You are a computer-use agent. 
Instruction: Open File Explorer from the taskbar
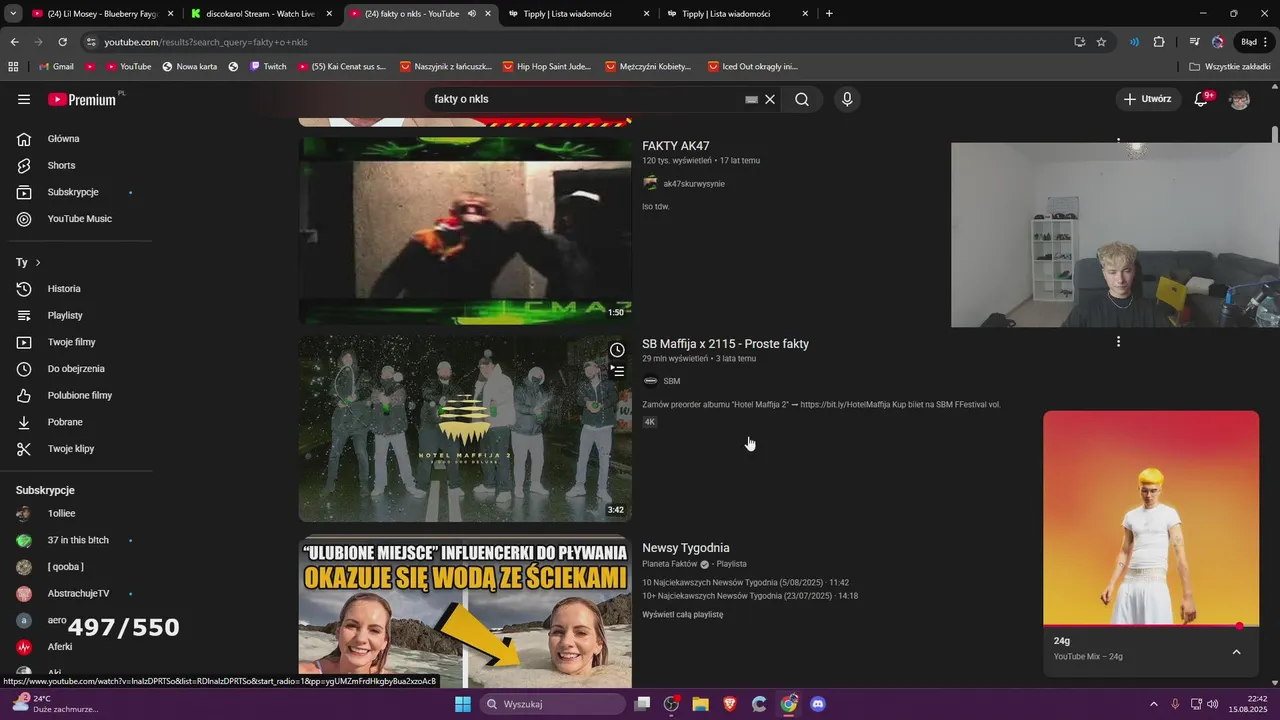tap(700, 704)
